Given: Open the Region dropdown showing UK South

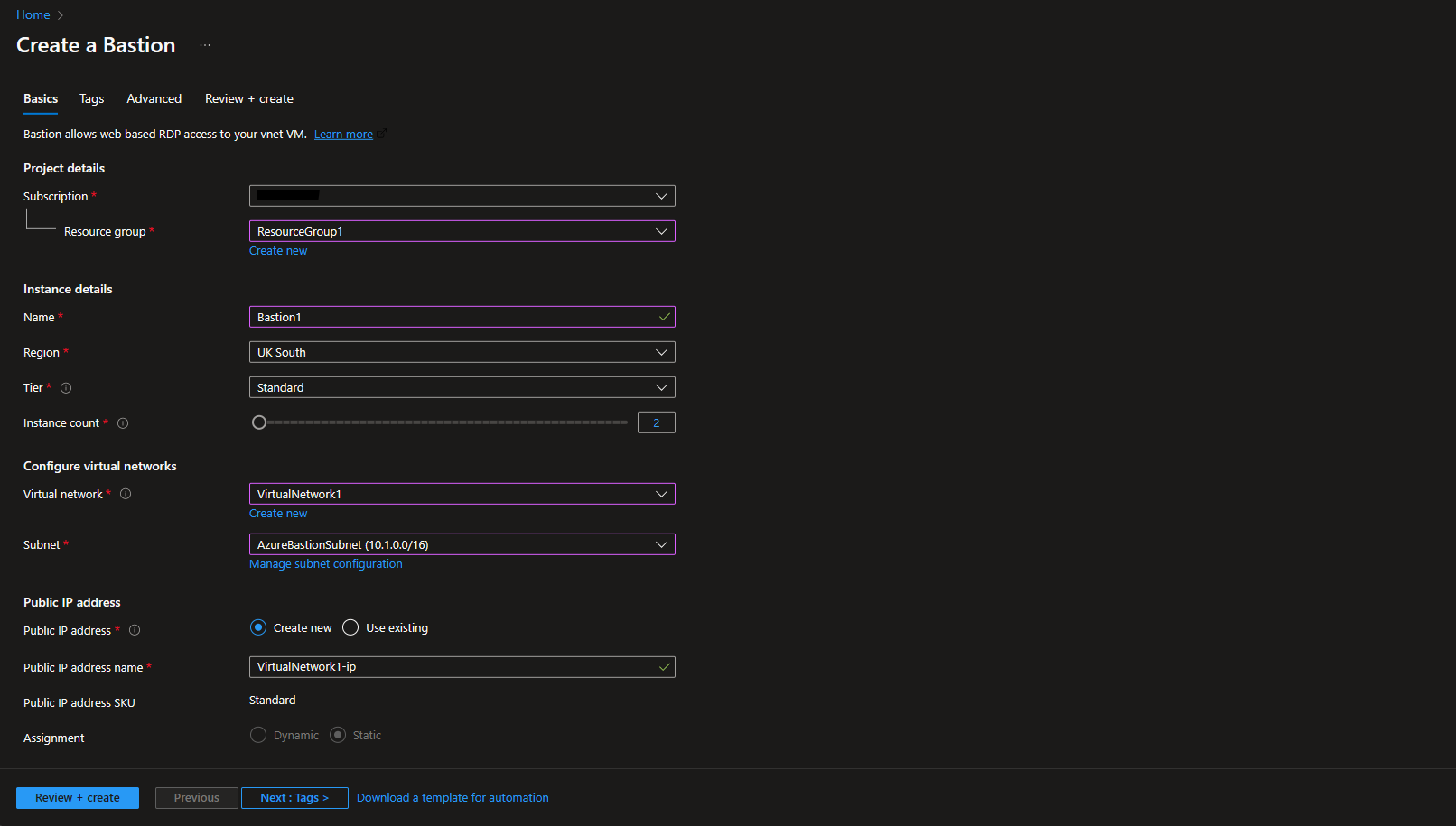Looking at the screenshot, I should tap(462, 352).
